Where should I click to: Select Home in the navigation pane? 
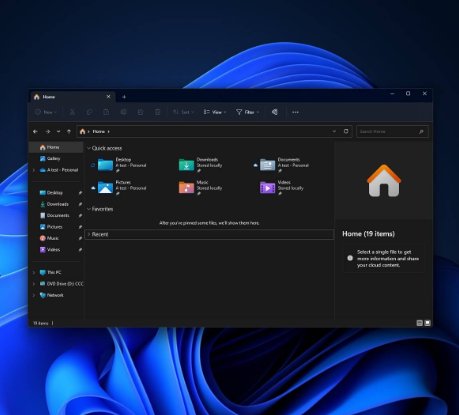click(x=56, y=147)
